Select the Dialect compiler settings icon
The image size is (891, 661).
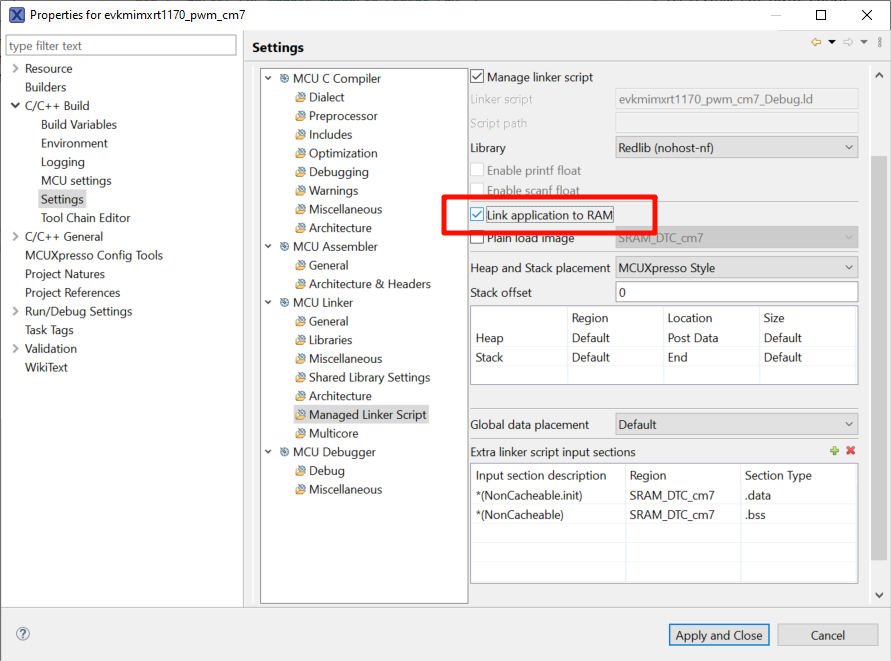(302, 97)
